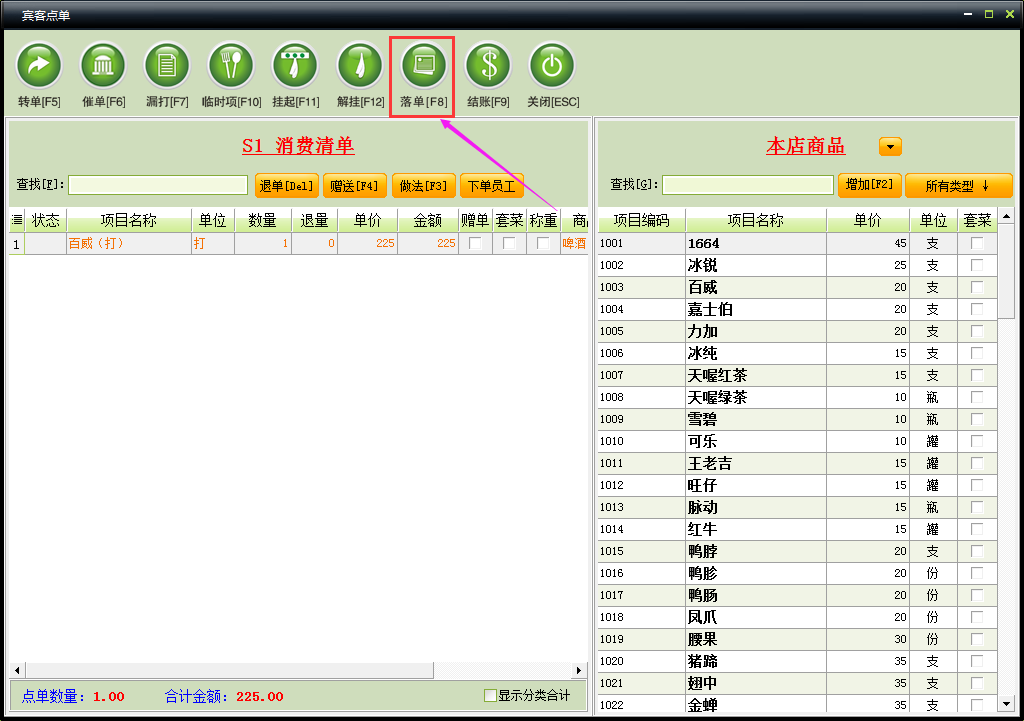Click the 项目编码 column header
This screenshot has height=721, width=1024.
pos(641,220)
